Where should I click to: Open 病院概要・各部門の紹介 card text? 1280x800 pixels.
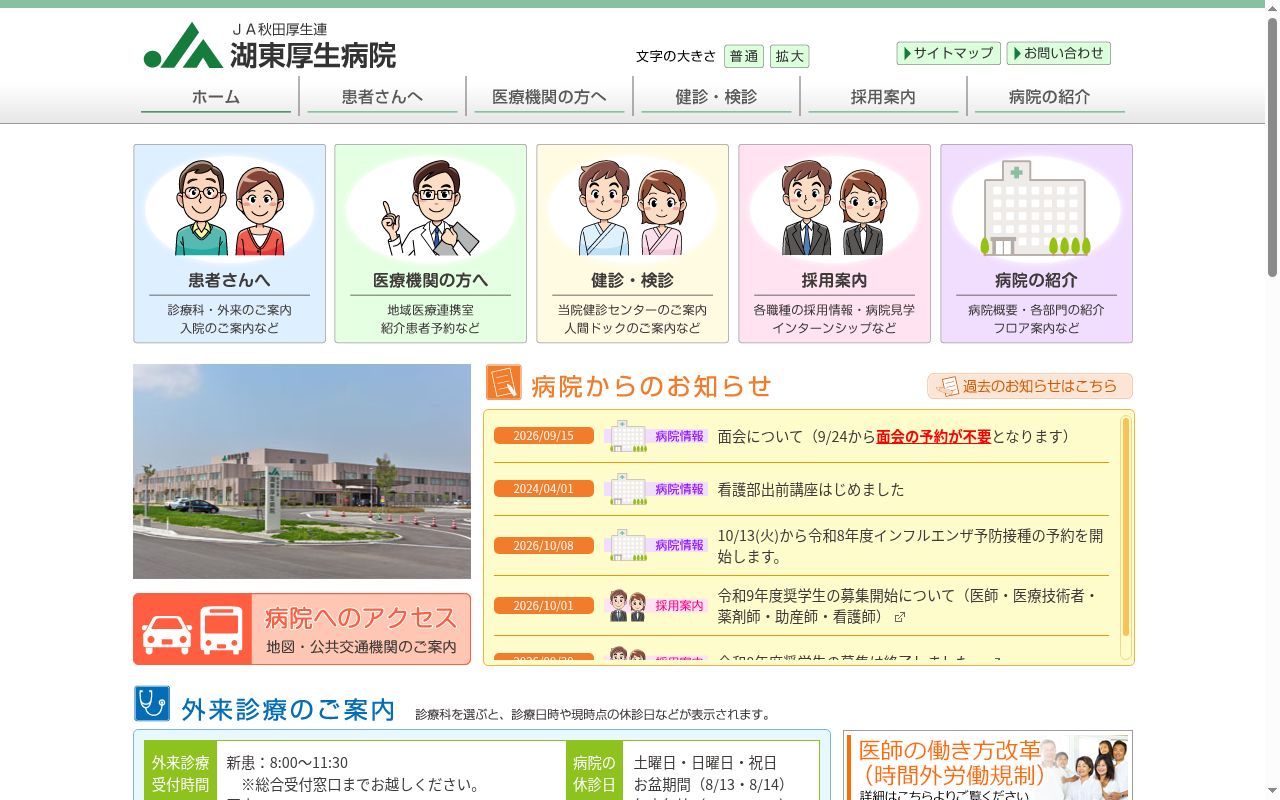(1036, 310)
